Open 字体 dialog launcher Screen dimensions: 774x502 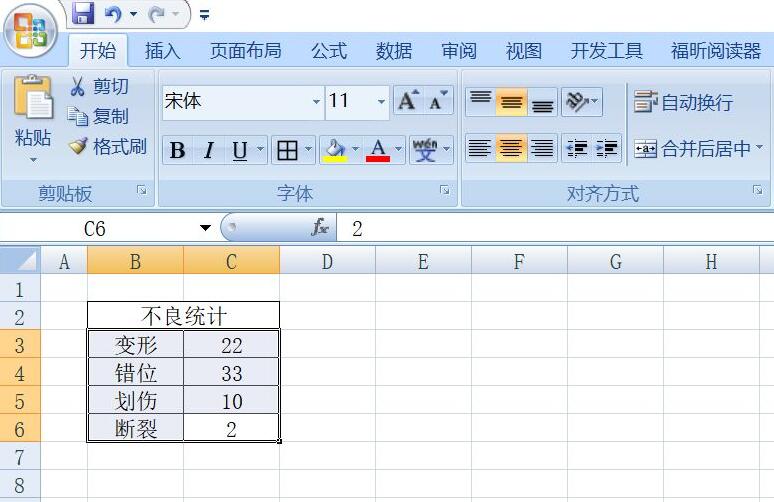(x=445, y=190)
